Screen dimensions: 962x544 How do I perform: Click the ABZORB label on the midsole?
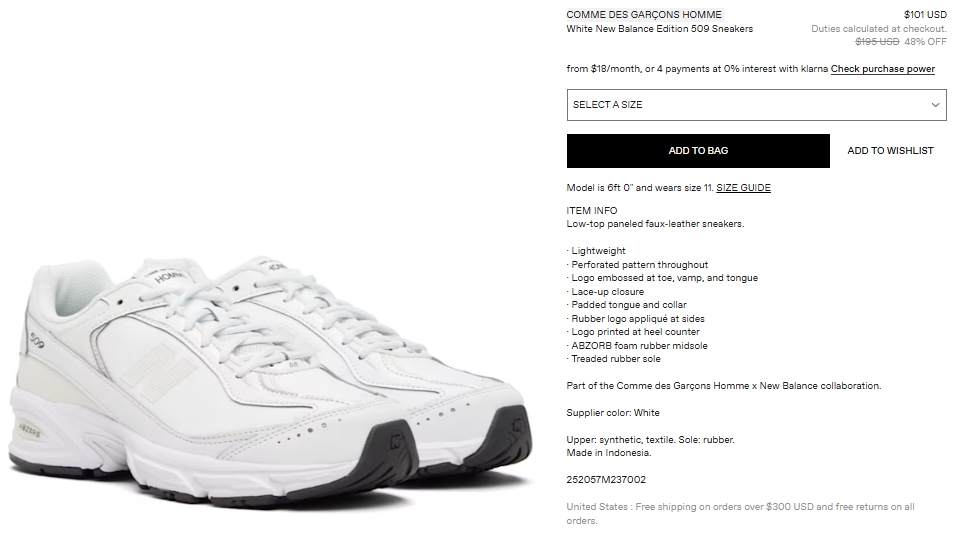(29, 430)
